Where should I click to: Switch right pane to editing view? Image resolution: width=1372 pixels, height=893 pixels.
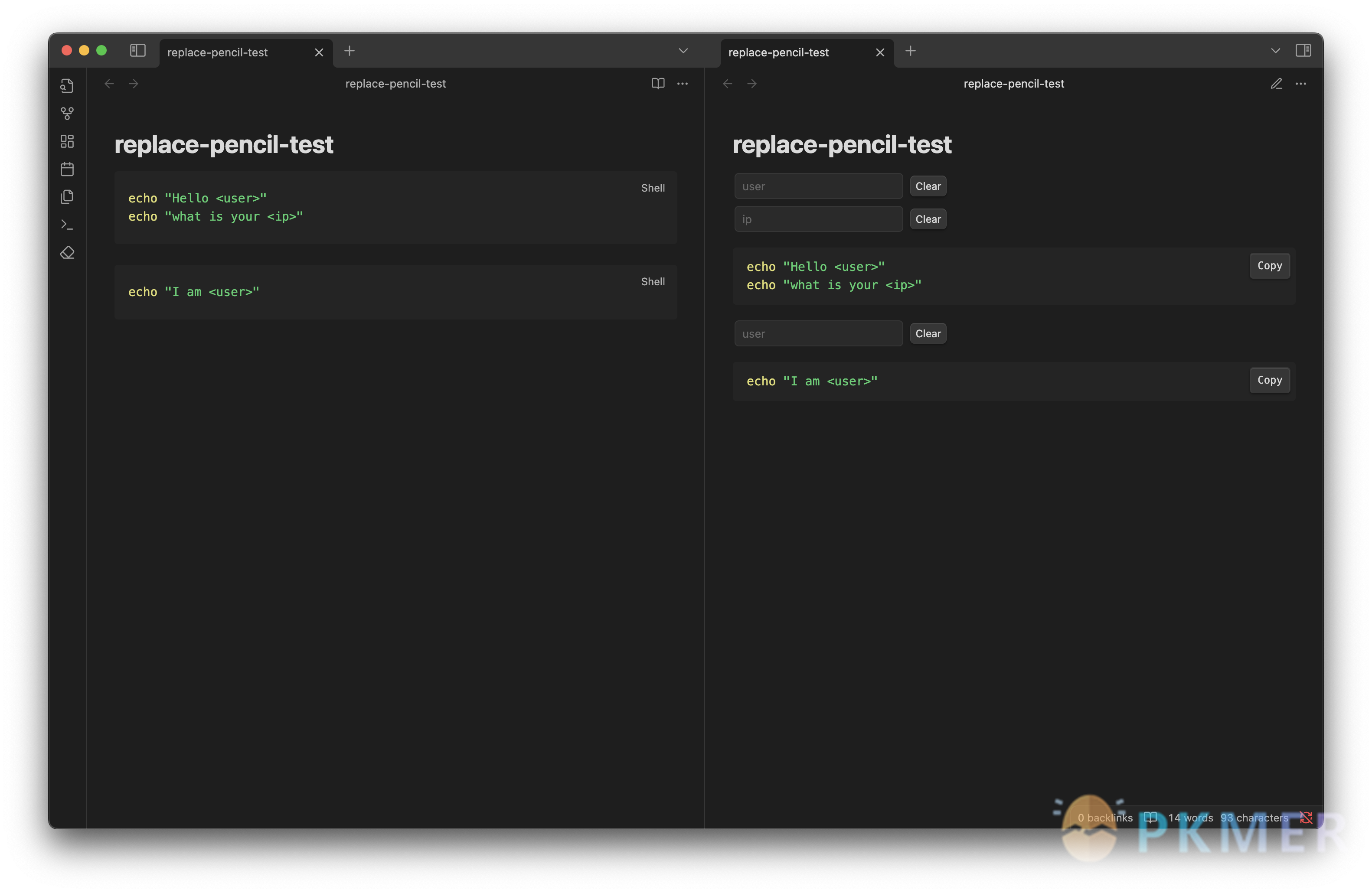1276,84
